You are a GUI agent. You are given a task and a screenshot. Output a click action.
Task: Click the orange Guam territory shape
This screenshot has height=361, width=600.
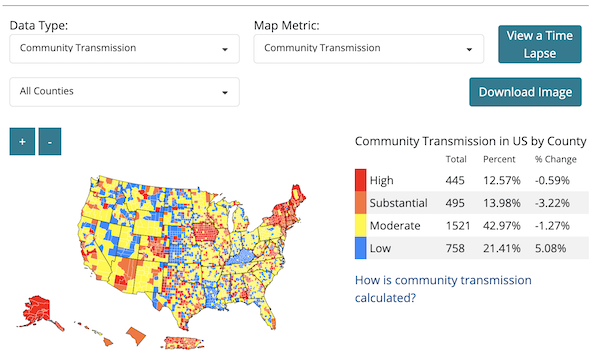(136, 336)
